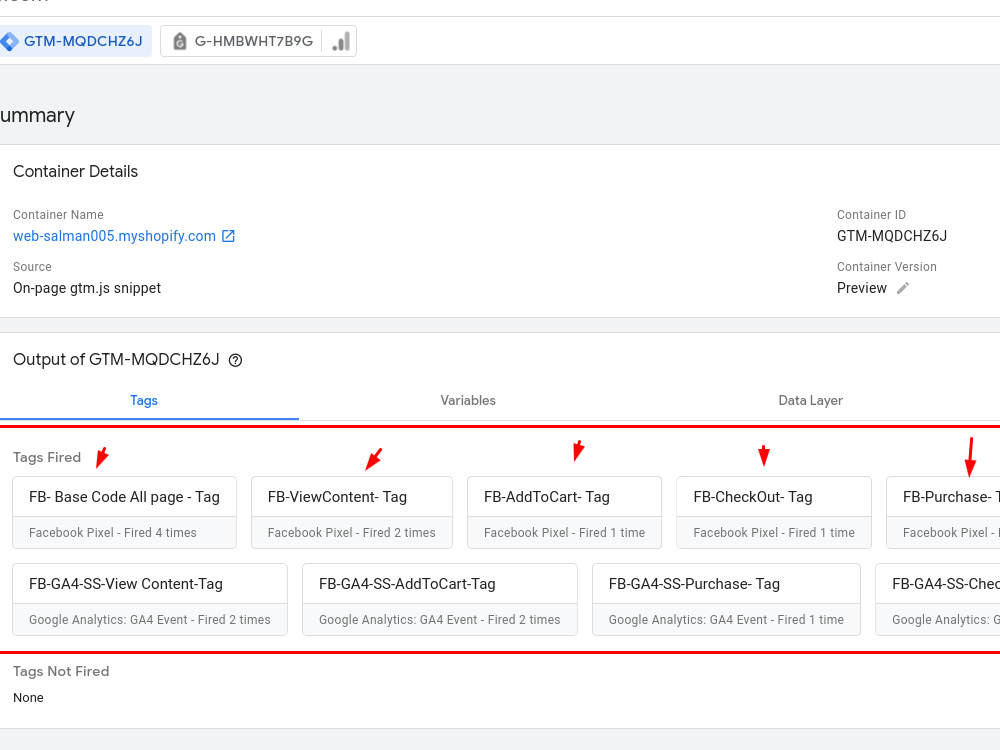Image resolution: width=1000 pixels, height=750 pixels.
Task: Click the 'Preview' container version text
Action: 862,288
